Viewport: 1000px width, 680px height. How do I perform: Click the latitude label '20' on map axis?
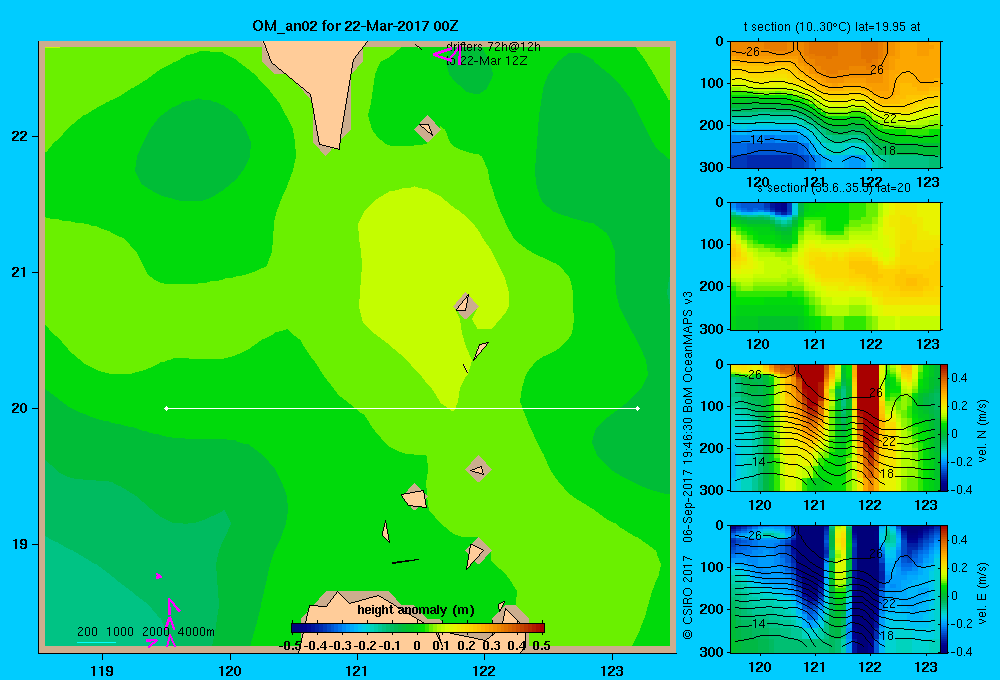19,408
